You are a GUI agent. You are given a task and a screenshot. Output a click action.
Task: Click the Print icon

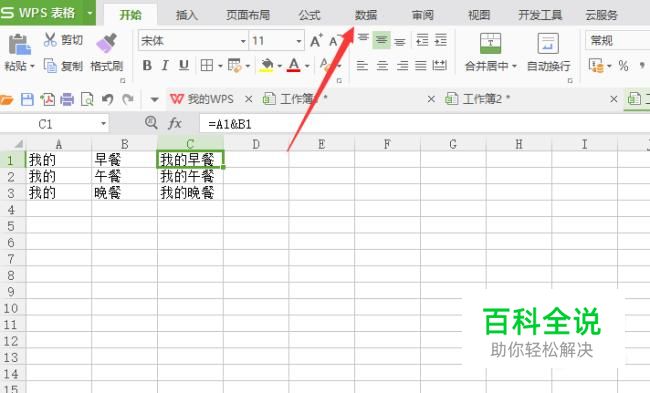pos(67,99)
